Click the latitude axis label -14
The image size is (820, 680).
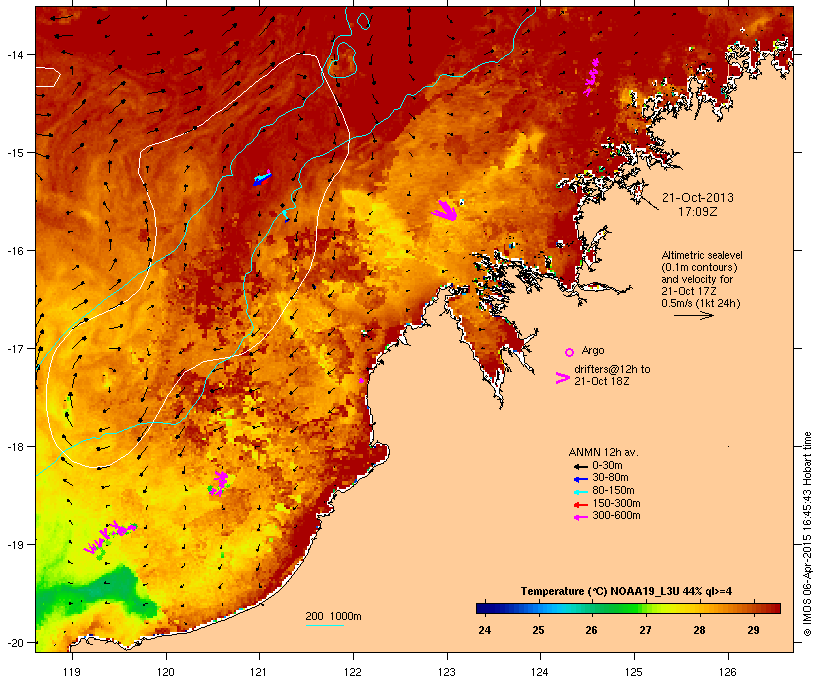point(15,54)
